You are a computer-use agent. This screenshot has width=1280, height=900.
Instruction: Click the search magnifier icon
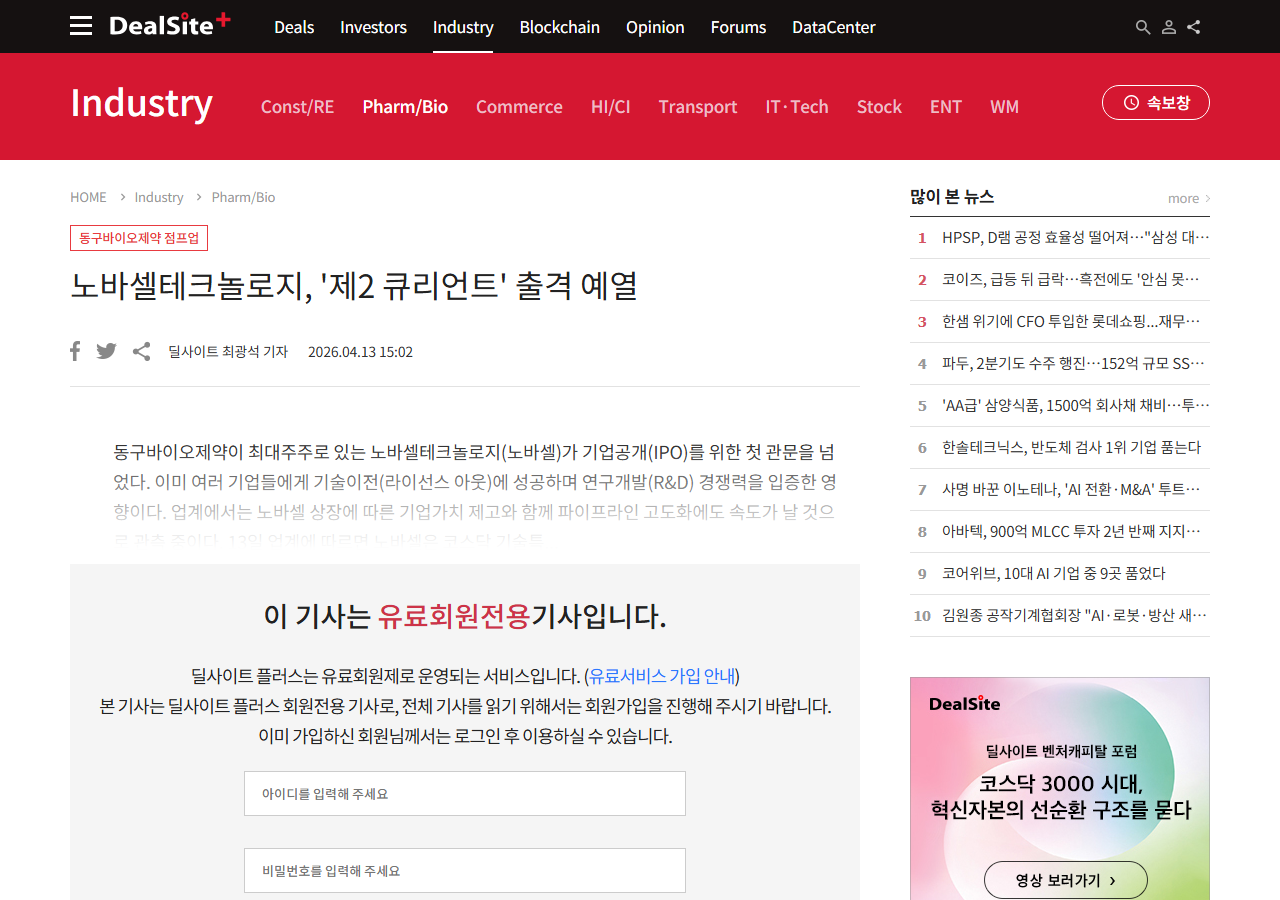[x=1143, y=27]
